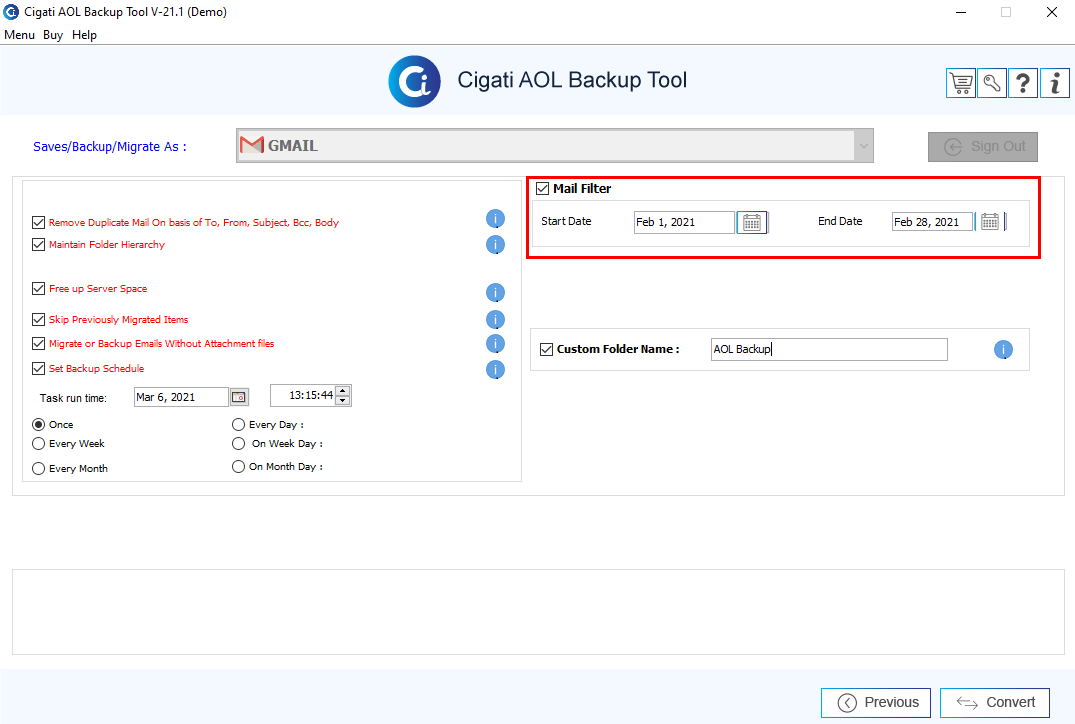The height and width of the screenshot is (724, 1075).
Task: Show info for Set Backup Schedule
Action: 495,370
